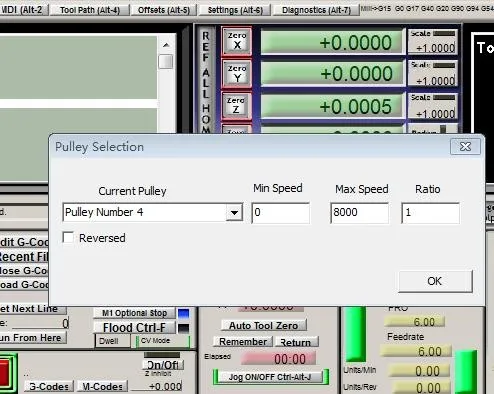Tick the Reversed checkbox
This screenshot has height=394, width=494.
click(68, 238)
